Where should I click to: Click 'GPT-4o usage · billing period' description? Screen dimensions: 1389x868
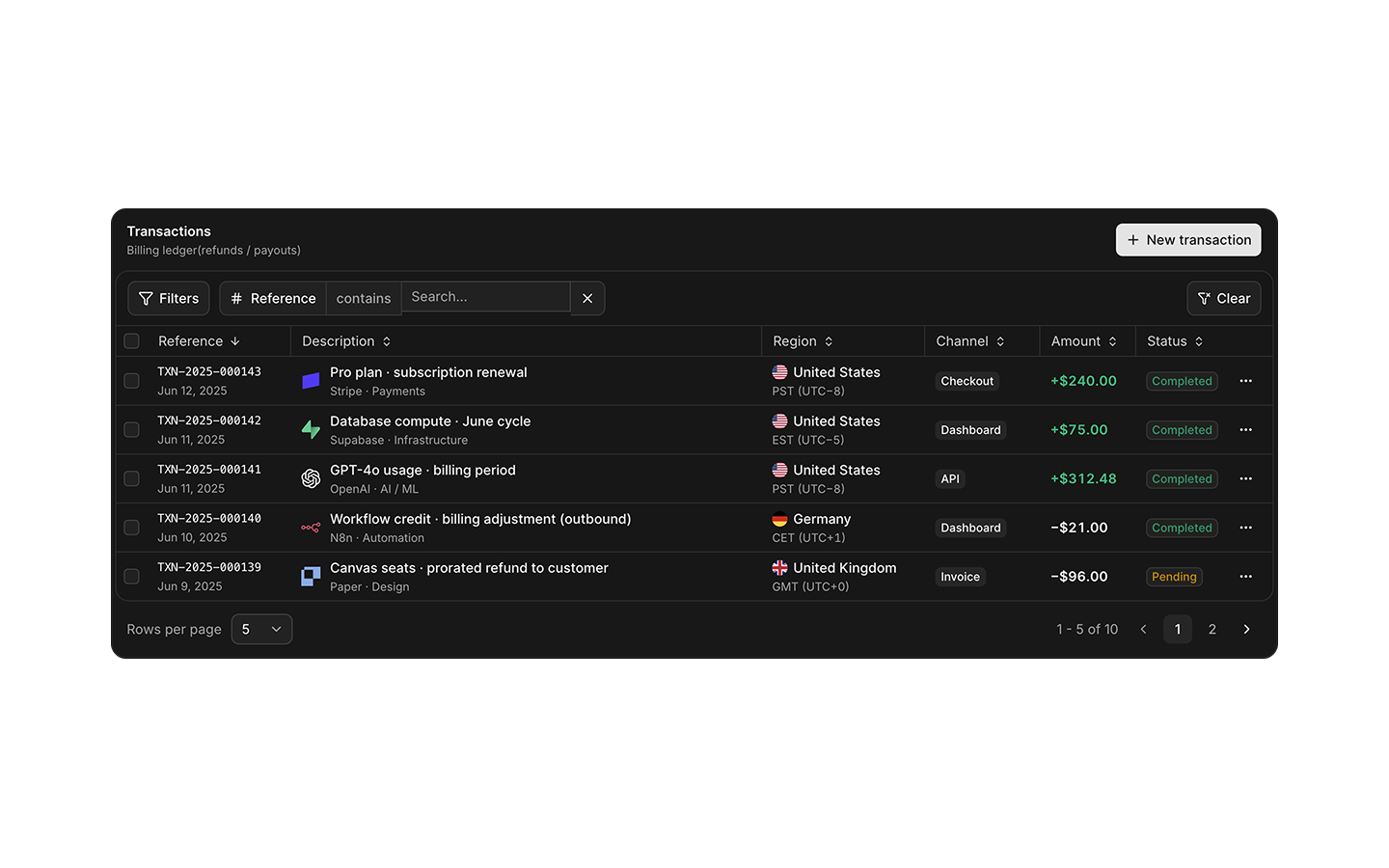tap(422, 471)
